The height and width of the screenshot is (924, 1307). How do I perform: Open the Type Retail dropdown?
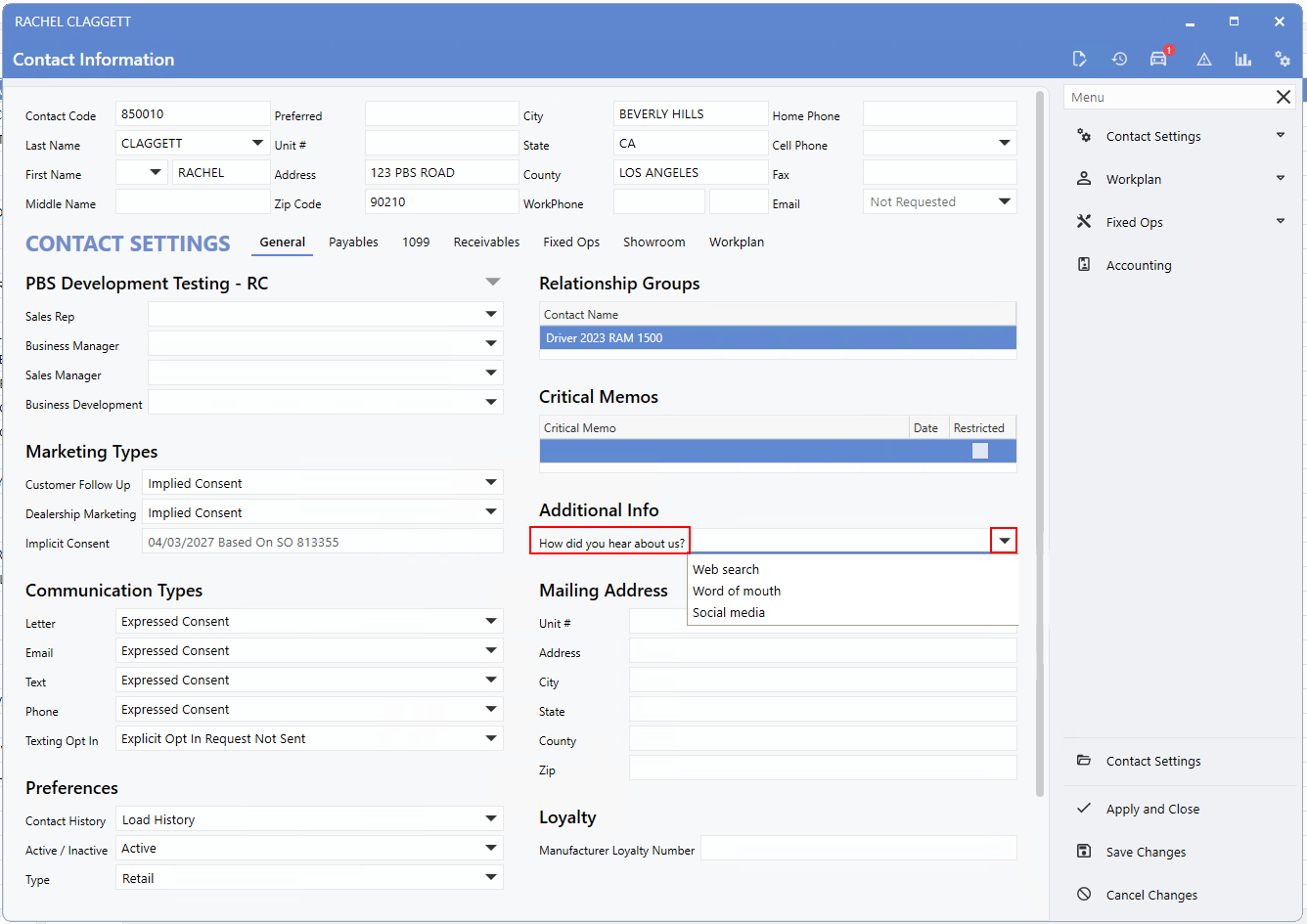pos(491,877)
